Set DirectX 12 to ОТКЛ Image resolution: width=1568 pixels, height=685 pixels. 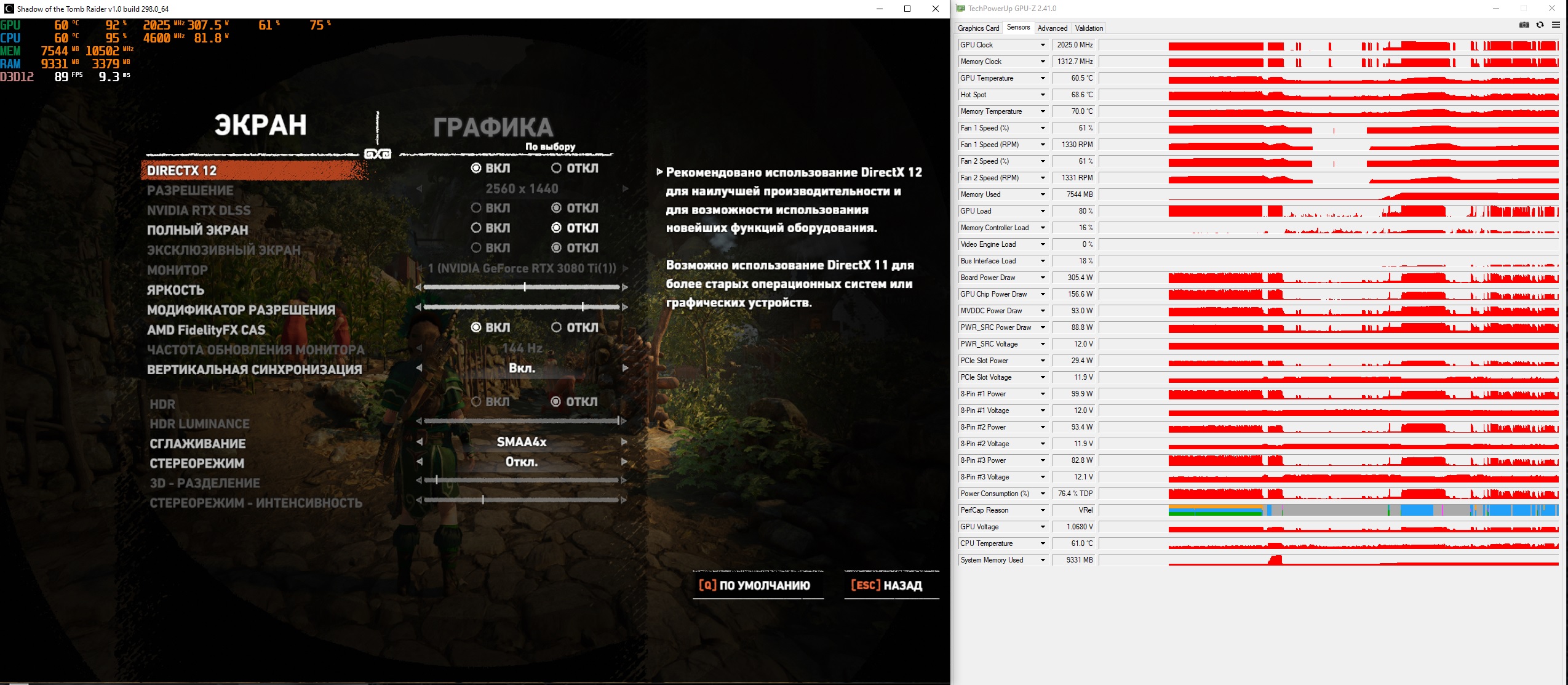click(557, 168)
